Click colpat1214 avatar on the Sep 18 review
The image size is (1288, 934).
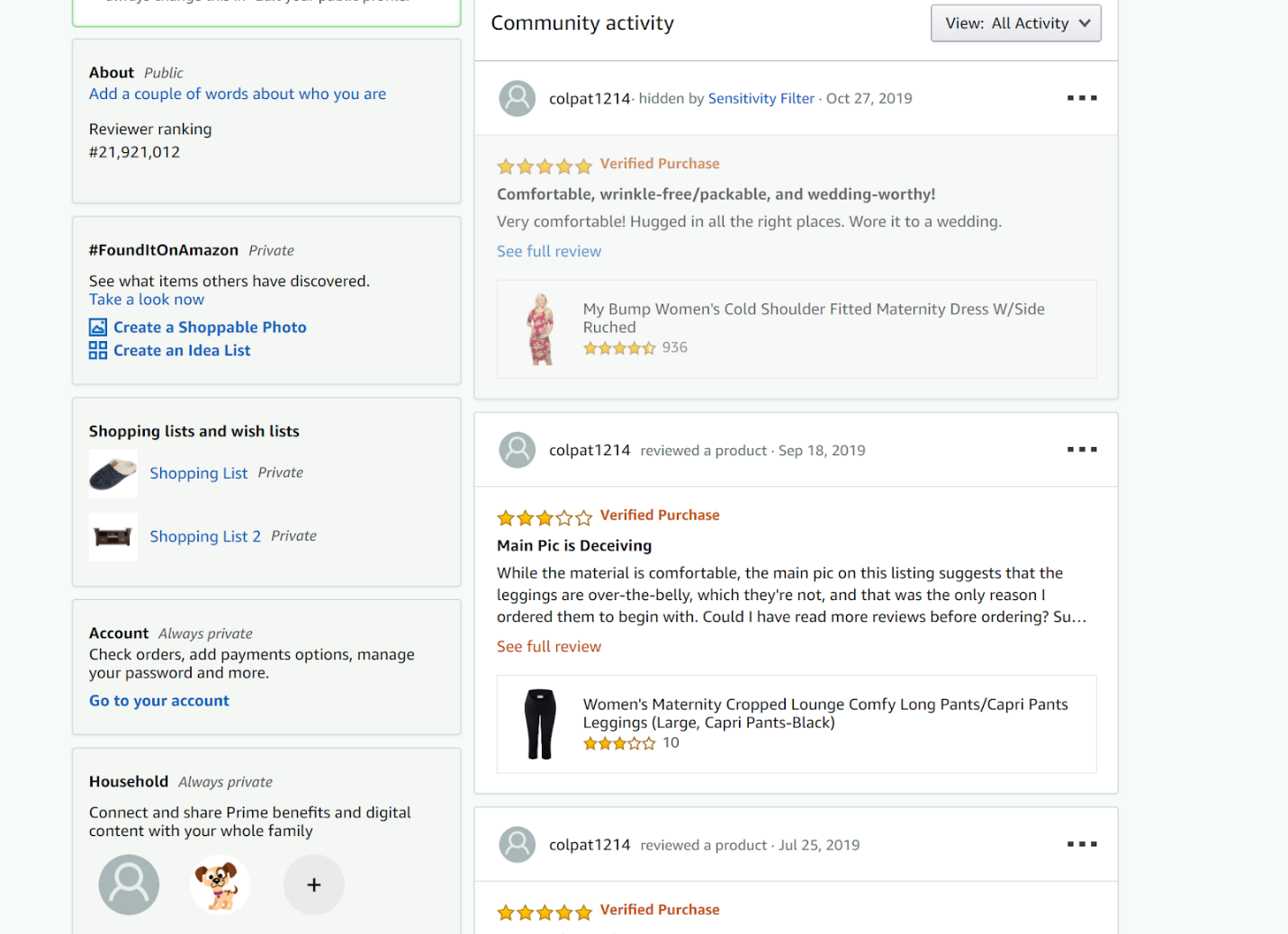518,450
